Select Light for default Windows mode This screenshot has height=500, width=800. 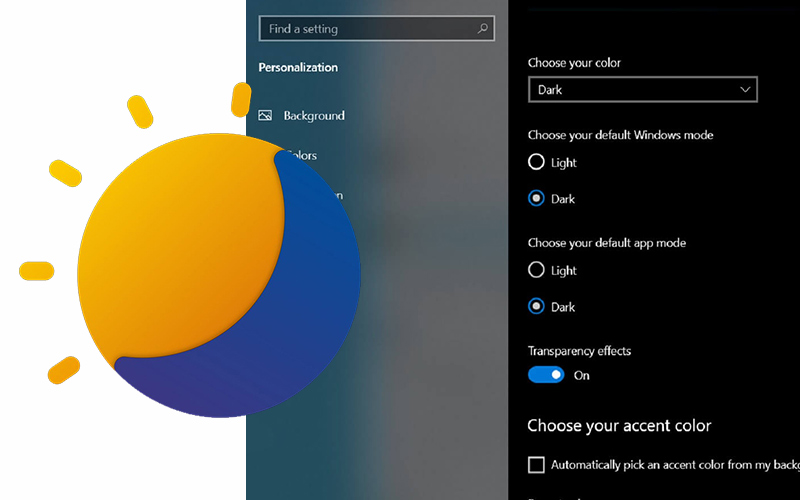pos(536,162)
